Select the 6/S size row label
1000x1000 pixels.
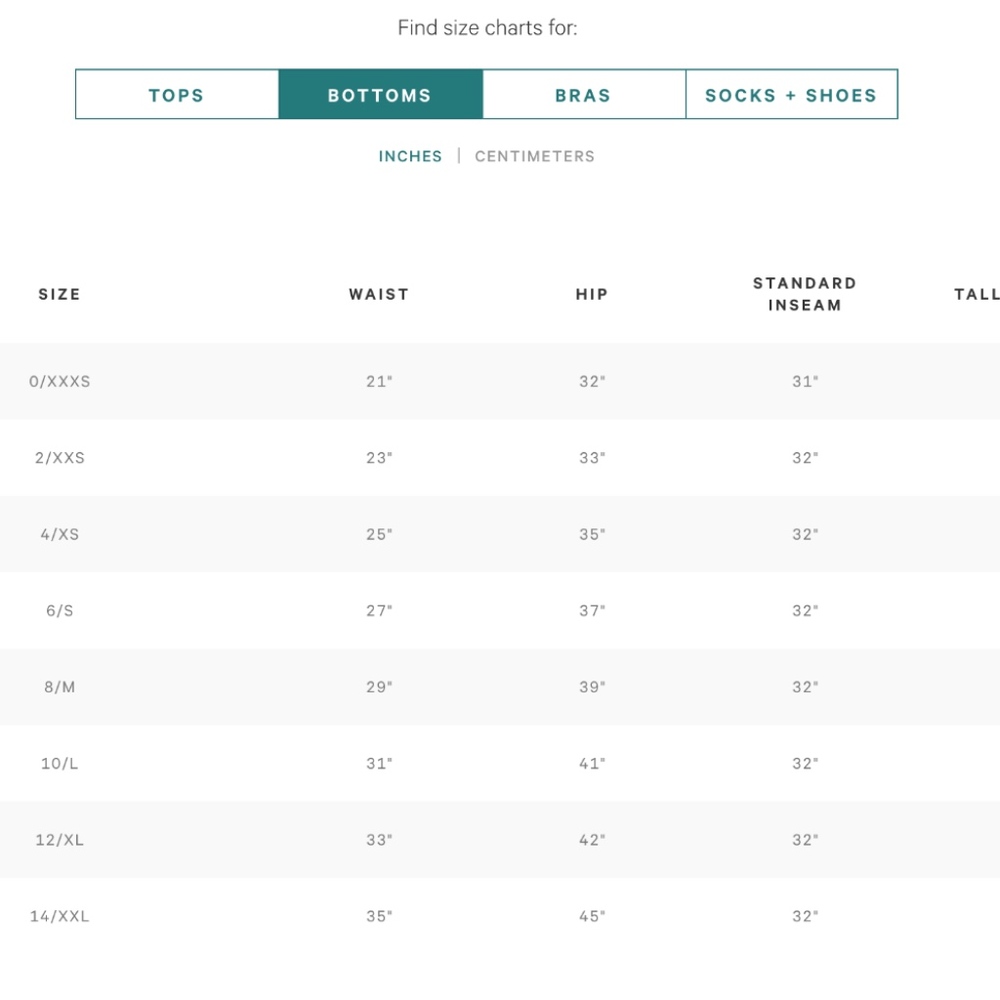pyautogui.click(x=59, y=611)
